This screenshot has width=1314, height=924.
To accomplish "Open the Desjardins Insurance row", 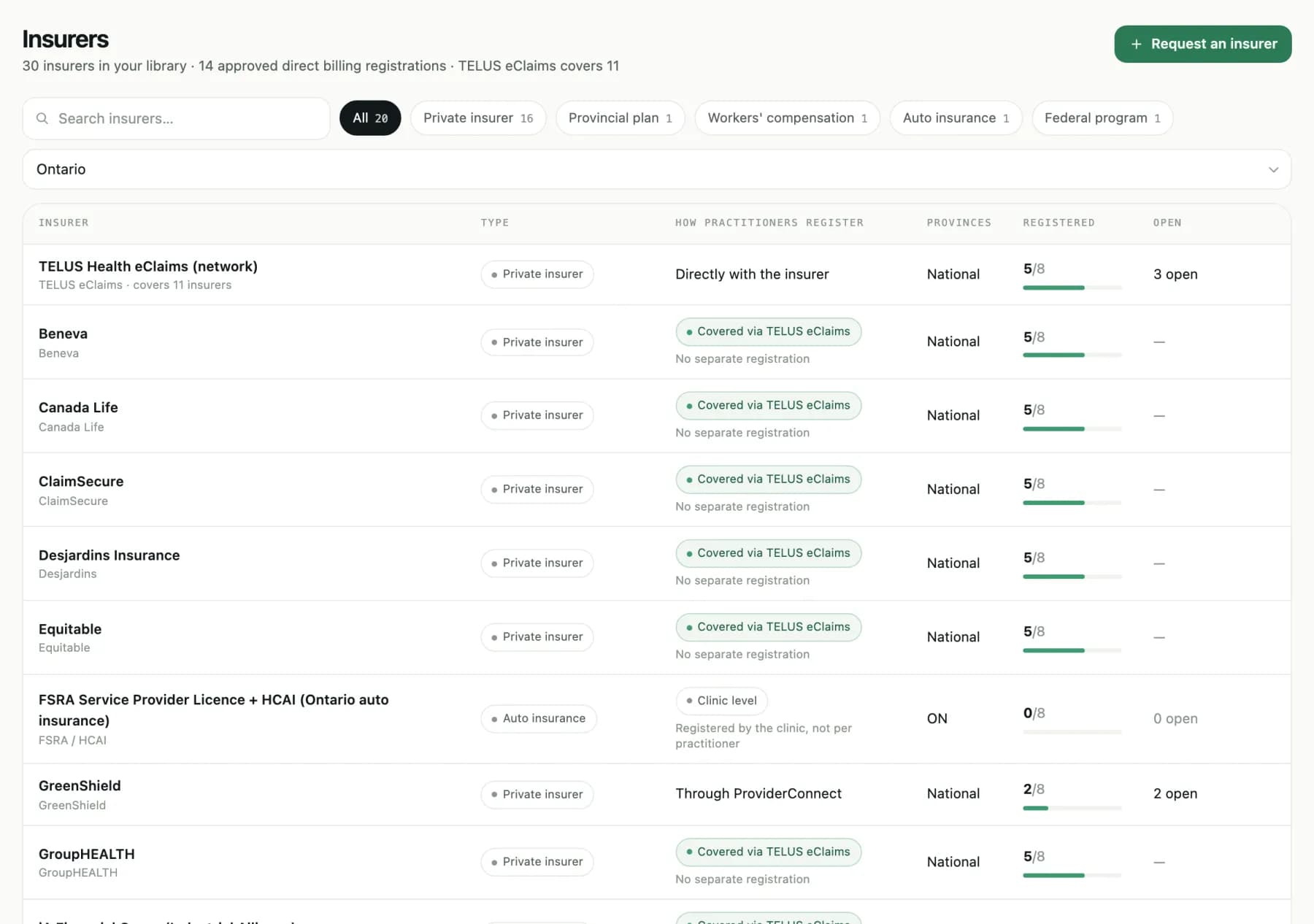I will pyautogui.click(x=656, y=563).
